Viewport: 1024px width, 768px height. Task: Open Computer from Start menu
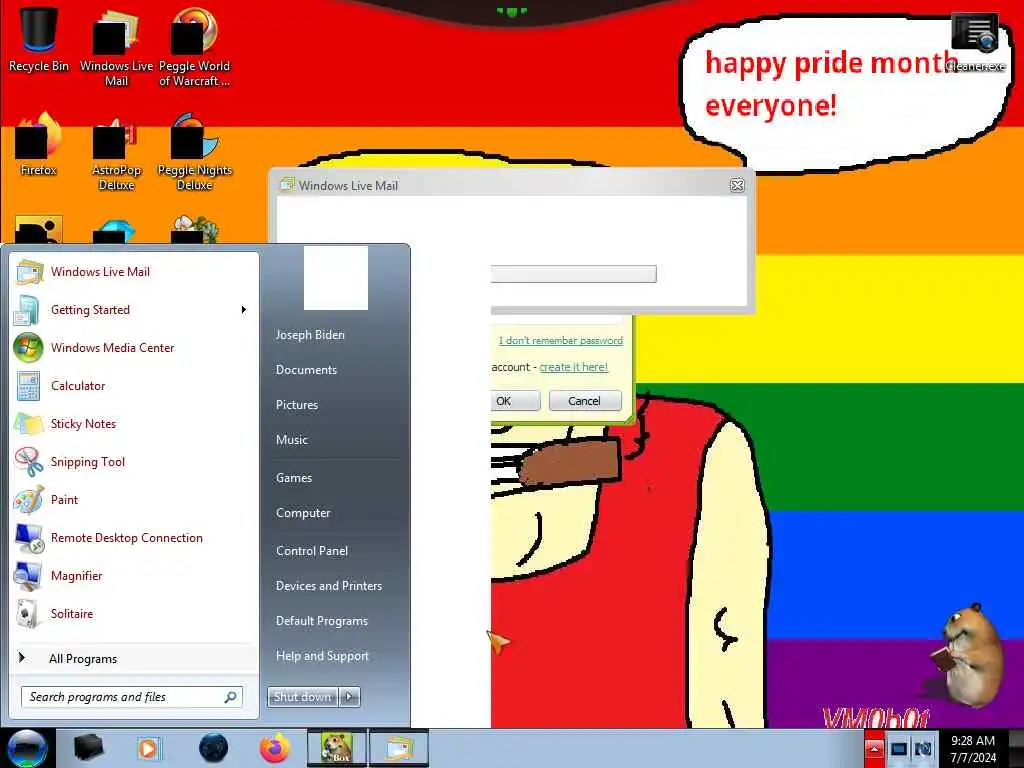coord(303,513)
